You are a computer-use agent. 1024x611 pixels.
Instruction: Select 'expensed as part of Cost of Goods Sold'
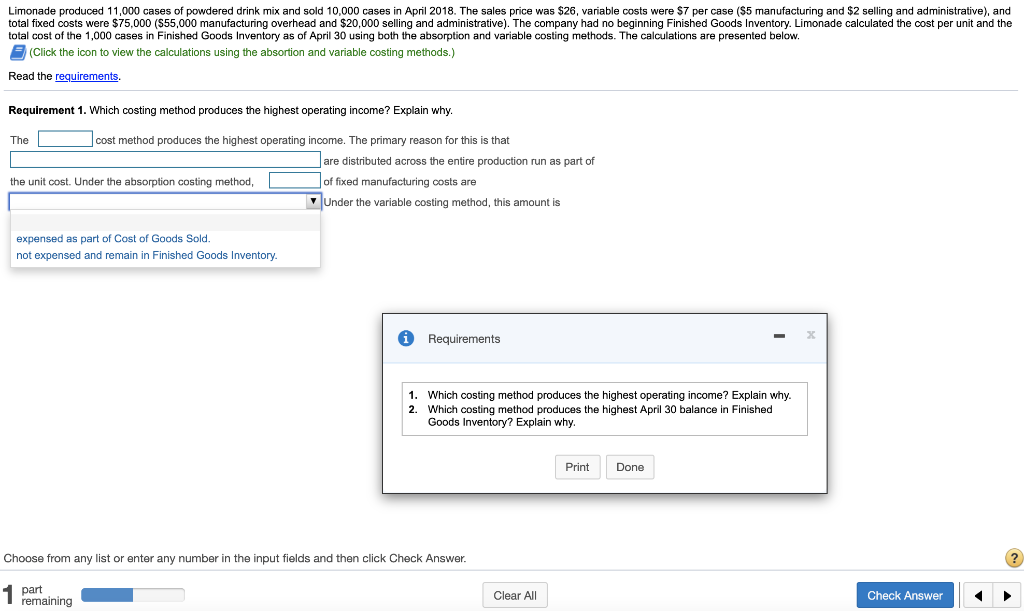click(114, 238)
